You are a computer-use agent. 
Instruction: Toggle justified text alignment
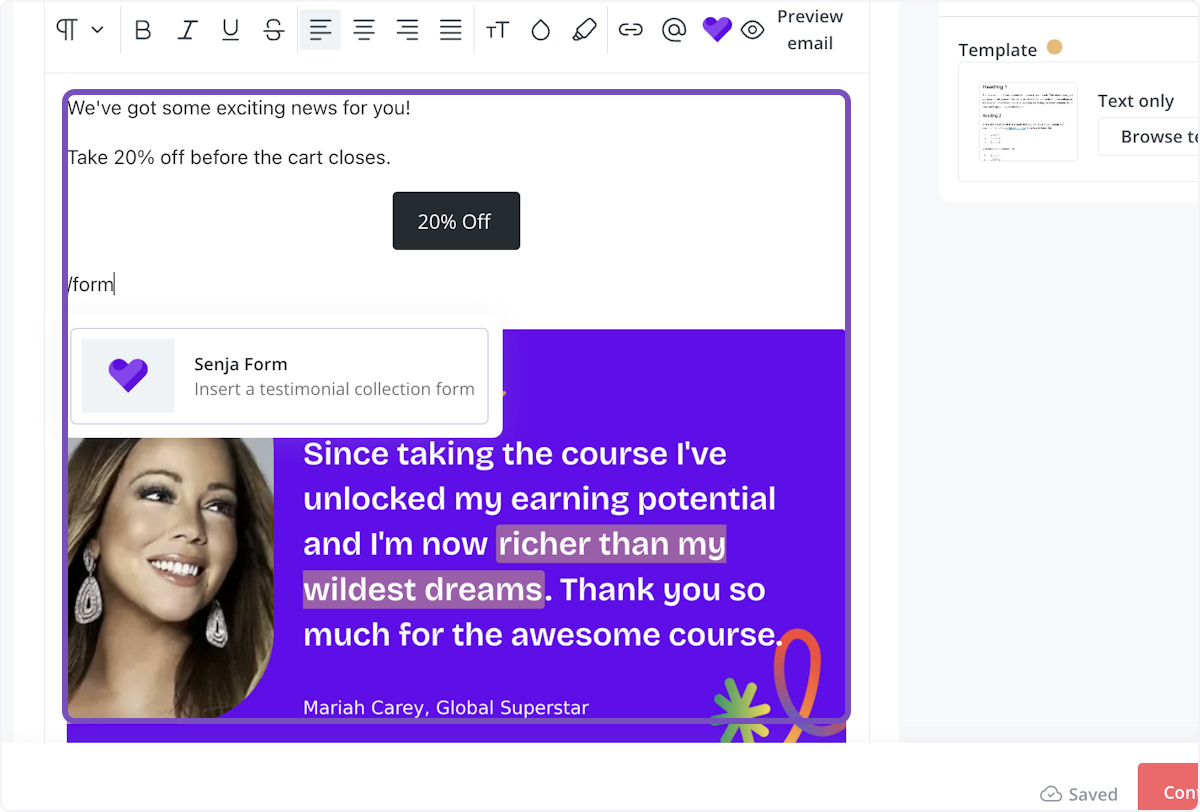451,30
